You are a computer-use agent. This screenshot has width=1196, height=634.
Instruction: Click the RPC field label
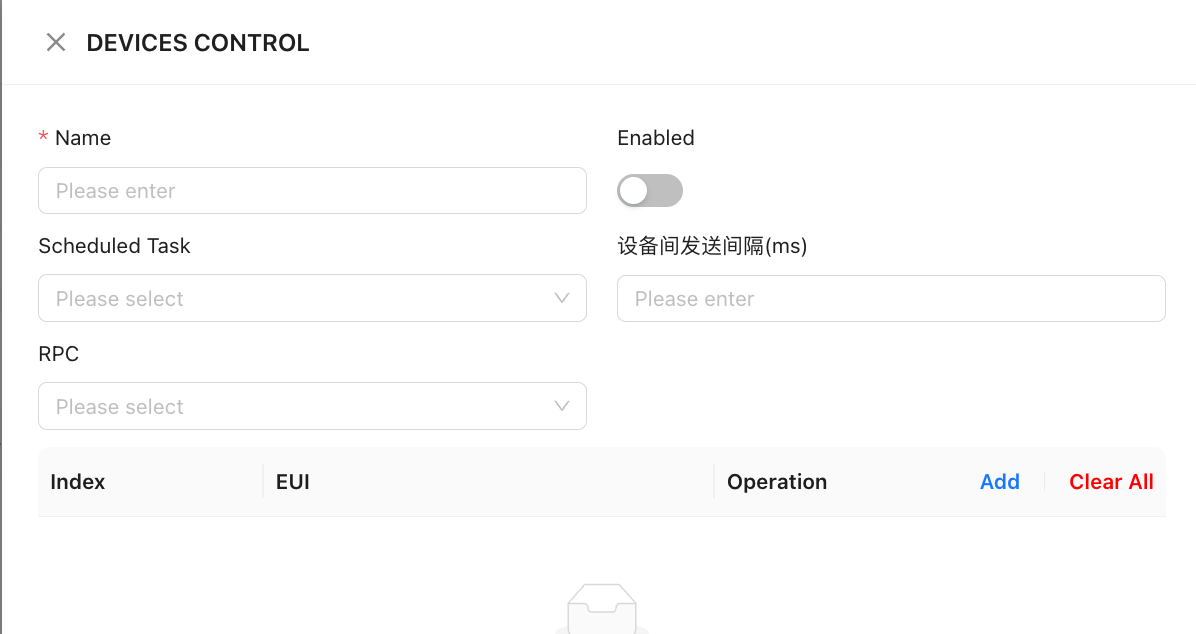point(58,354)
